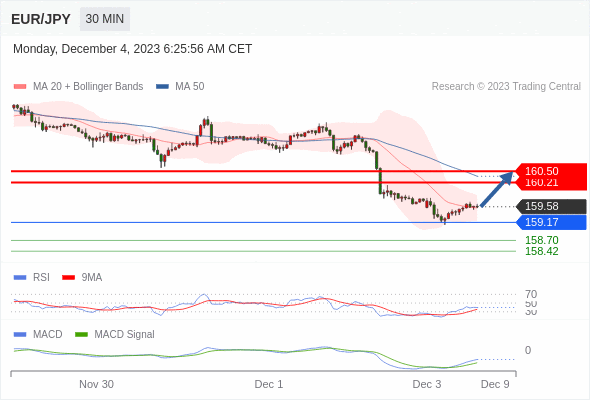This screenshot has height=400, width=590.
Task: Select the green 158.70 support label
Action: pos(541,240)
